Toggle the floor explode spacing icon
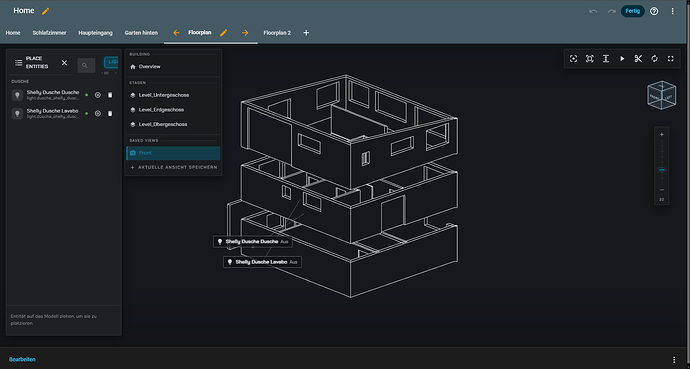This screenshot has width=690, height=369. pos(606,58)
